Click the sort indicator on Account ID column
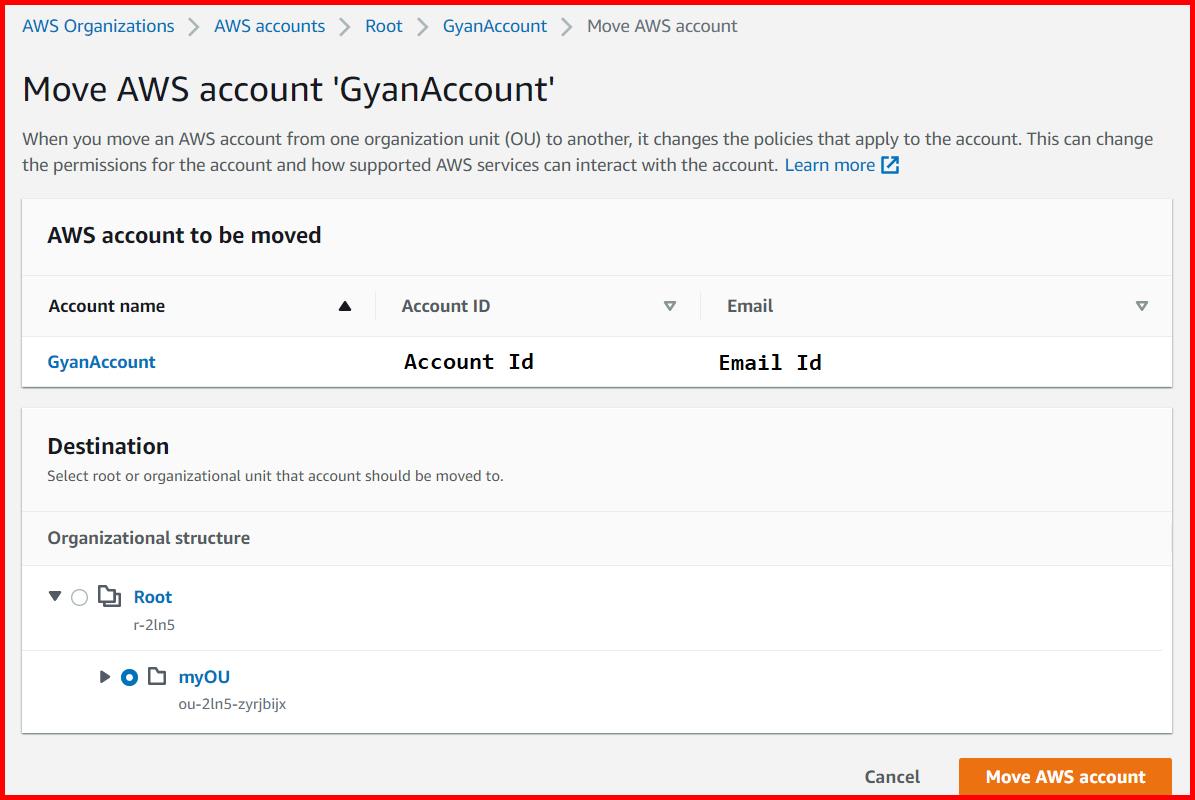The height and width of the screenshot is (800, 1195). tap(670, 306)
